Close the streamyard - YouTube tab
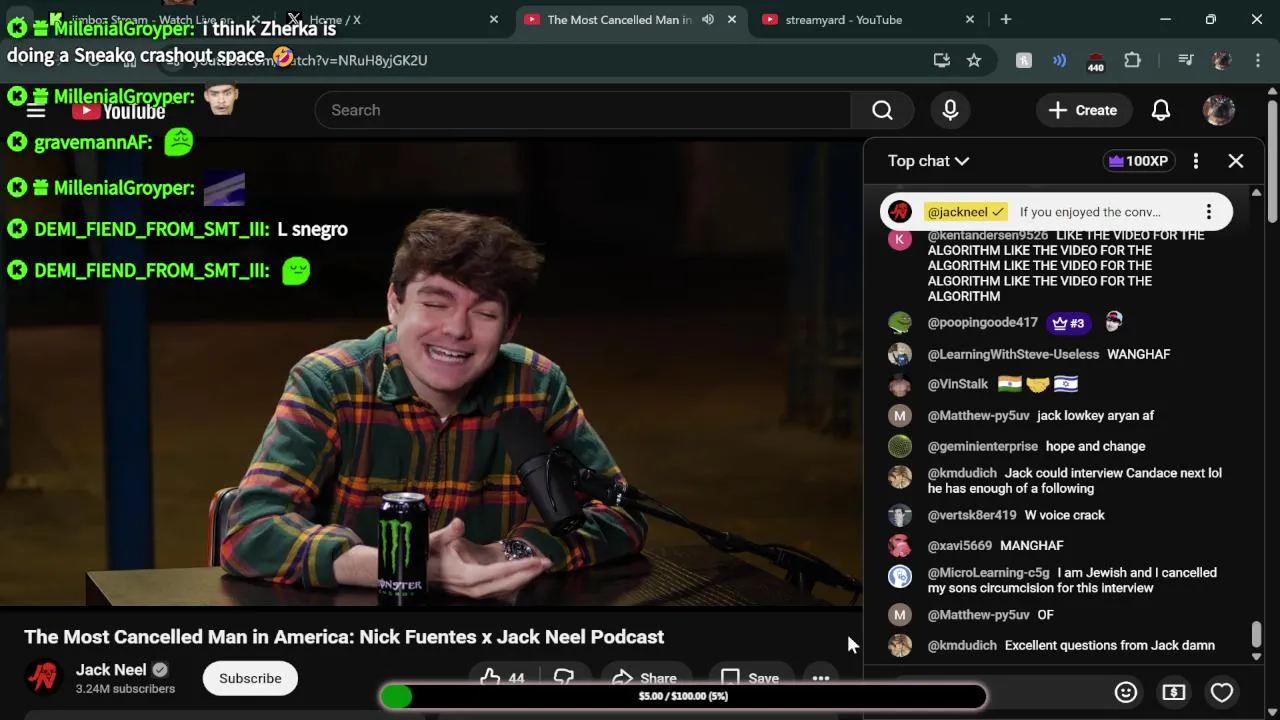Viewport: 1280px width, 720px height. tap(970, 19)
